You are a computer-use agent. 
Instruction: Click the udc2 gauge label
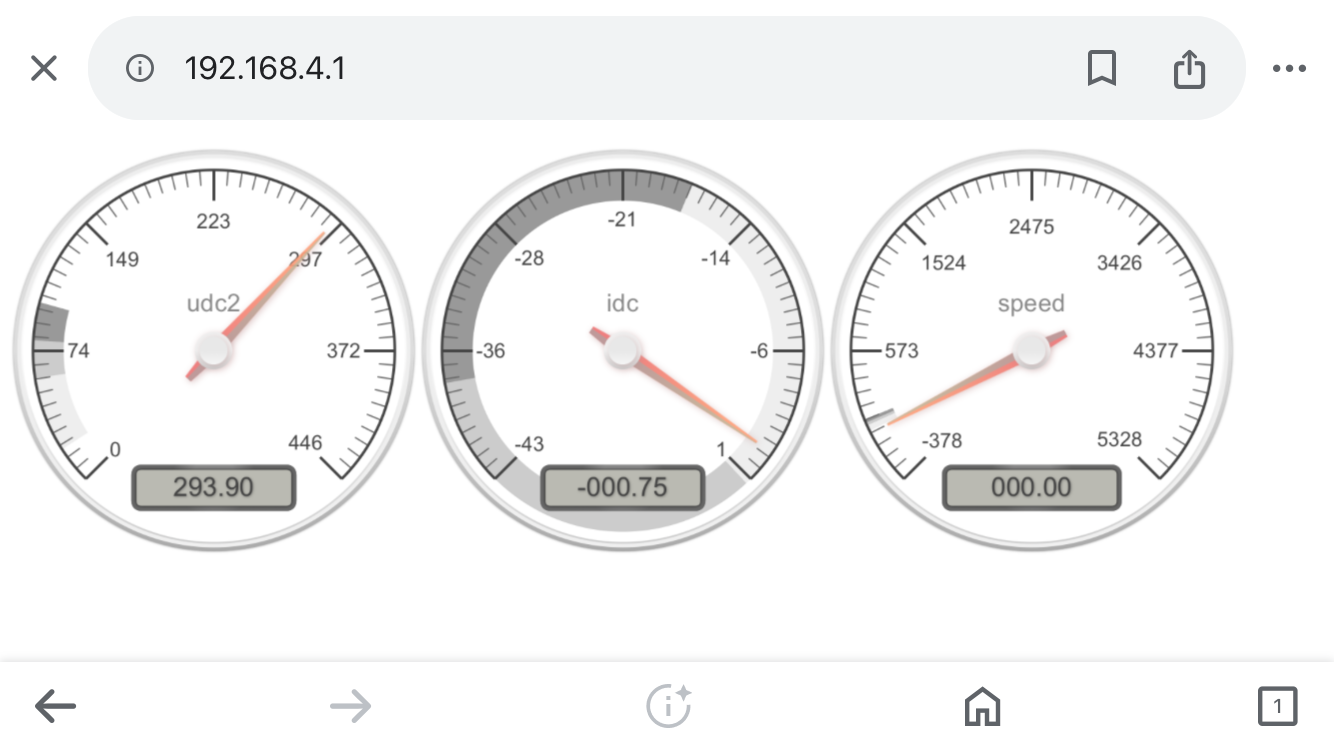[214, 303]
